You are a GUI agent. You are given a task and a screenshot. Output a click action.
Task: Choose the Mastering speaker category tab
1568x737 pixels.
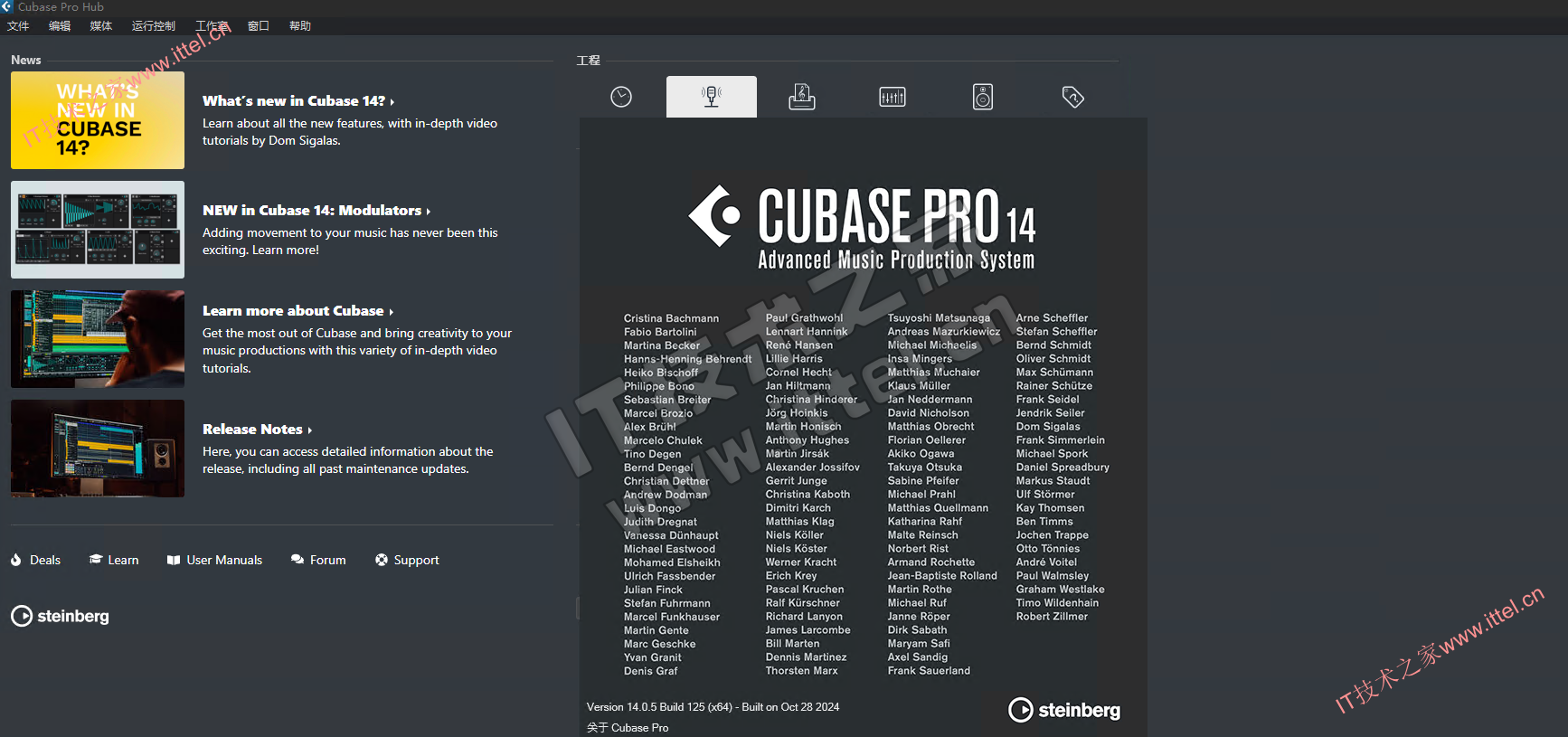point(983,97)
